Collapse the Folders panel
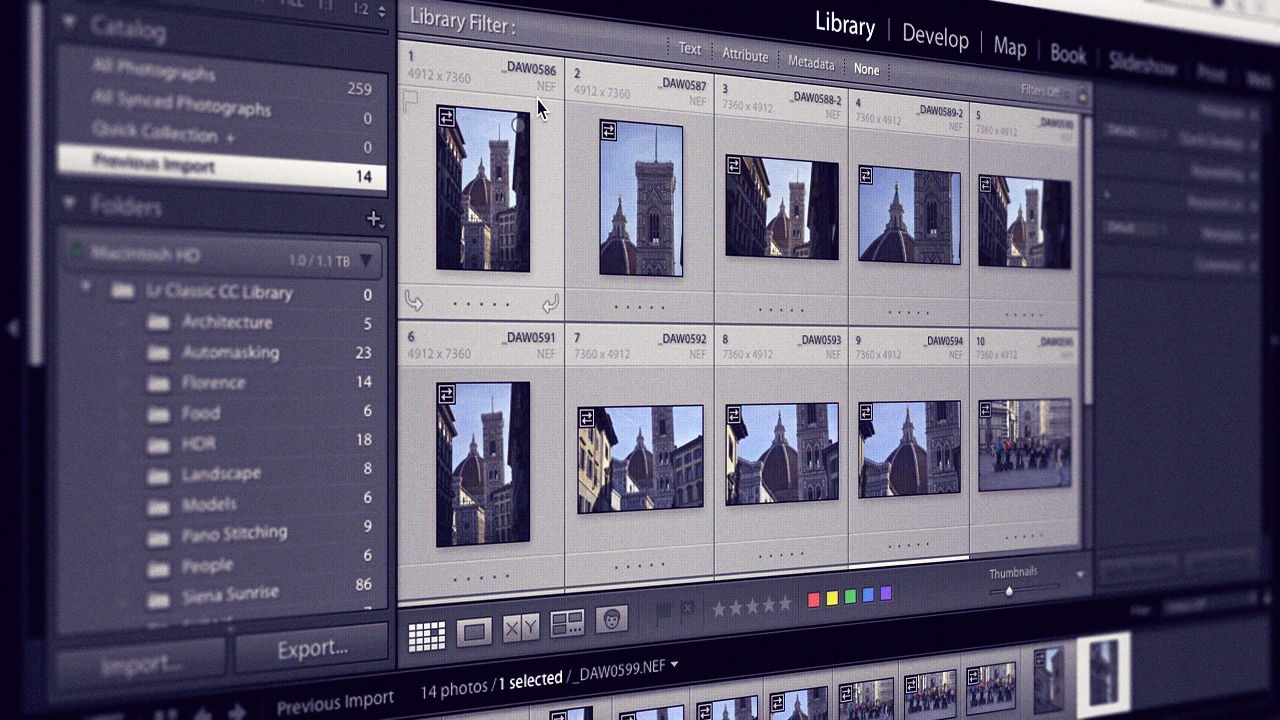The height and width of the screenshot is (720, 1280). (69, 203)
